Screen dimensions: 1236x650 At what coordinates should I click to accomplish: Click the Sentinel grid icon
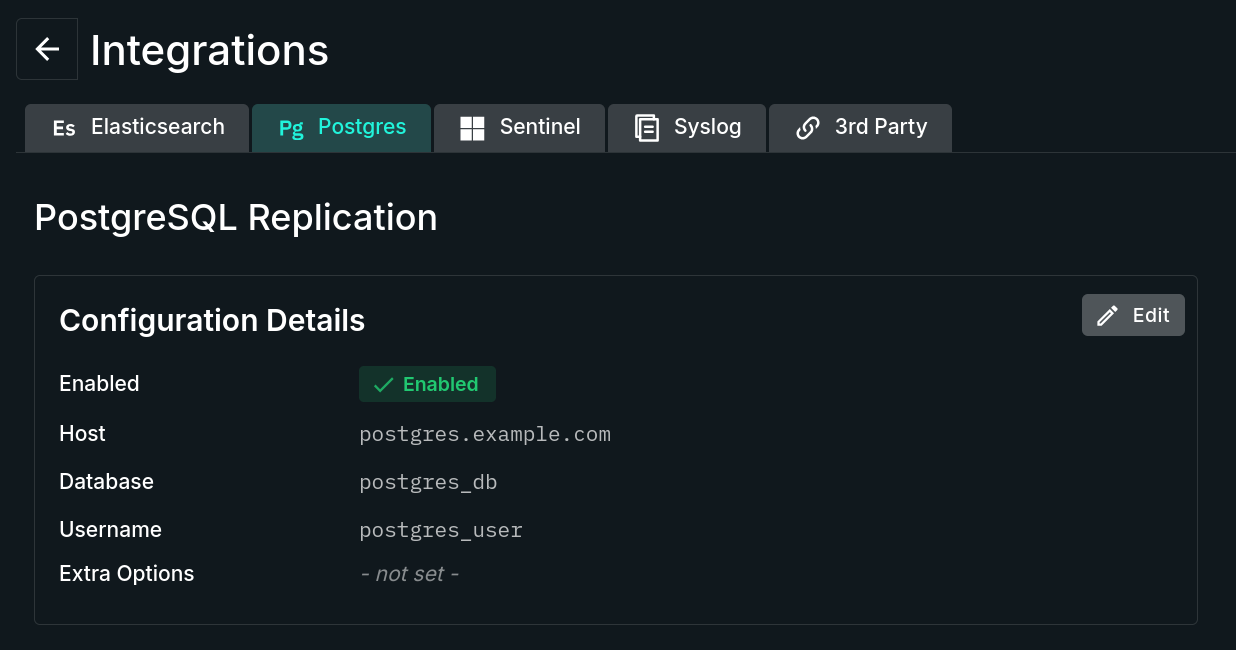(470, 127)
